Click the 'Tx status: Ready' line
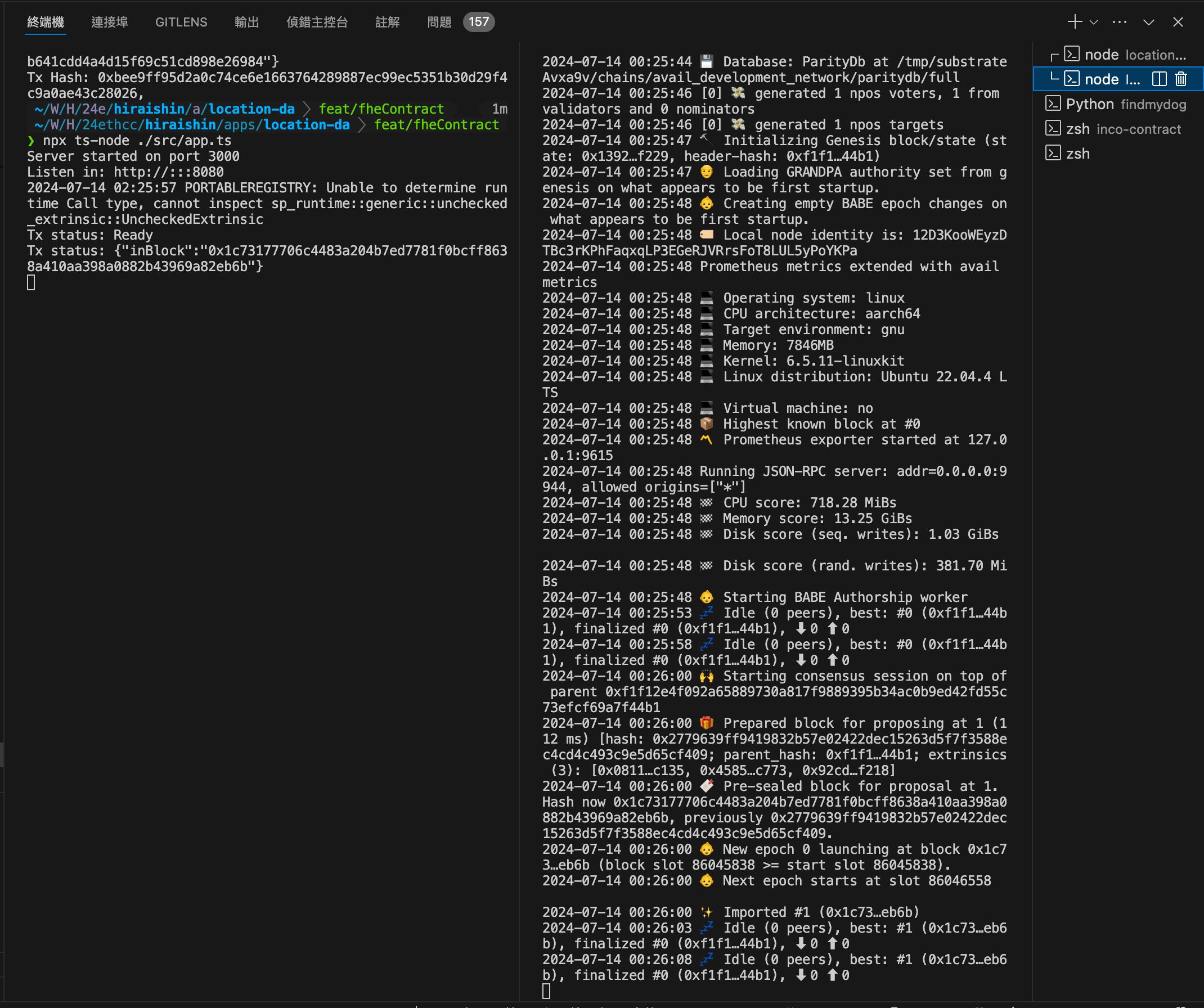The image size is (1204, 1008). [90, 235]
